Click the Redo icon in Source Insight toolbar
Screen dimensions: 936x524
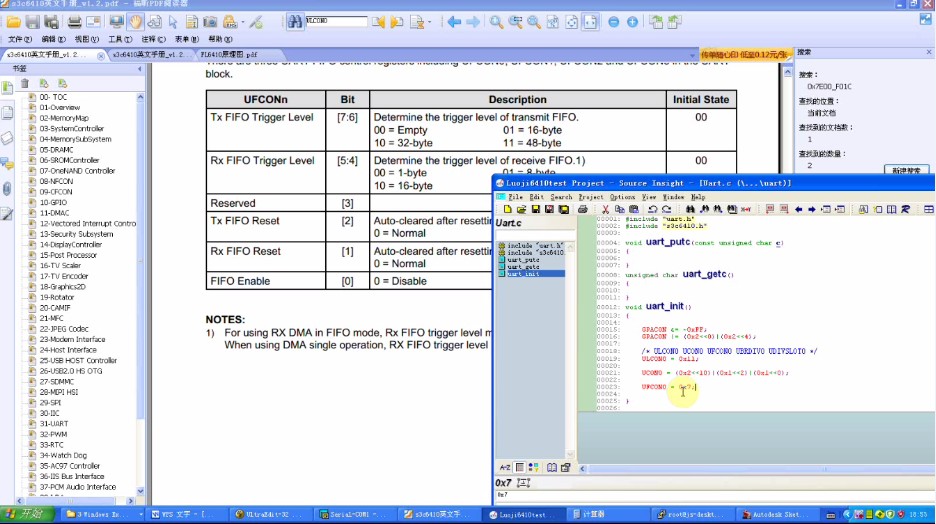pyautogui.click(x=666, y=209)
